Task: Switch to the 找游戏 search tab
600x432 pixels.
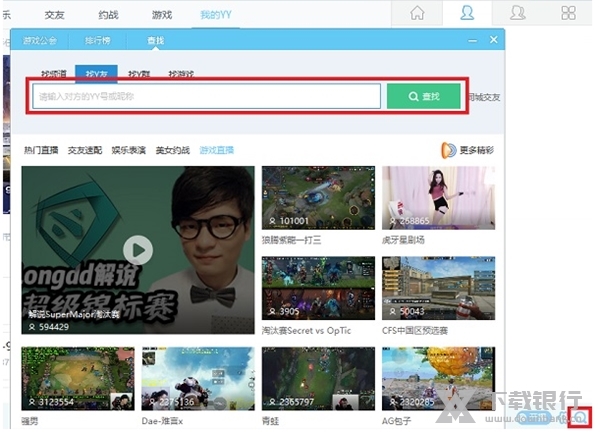Action: [181, 73]
